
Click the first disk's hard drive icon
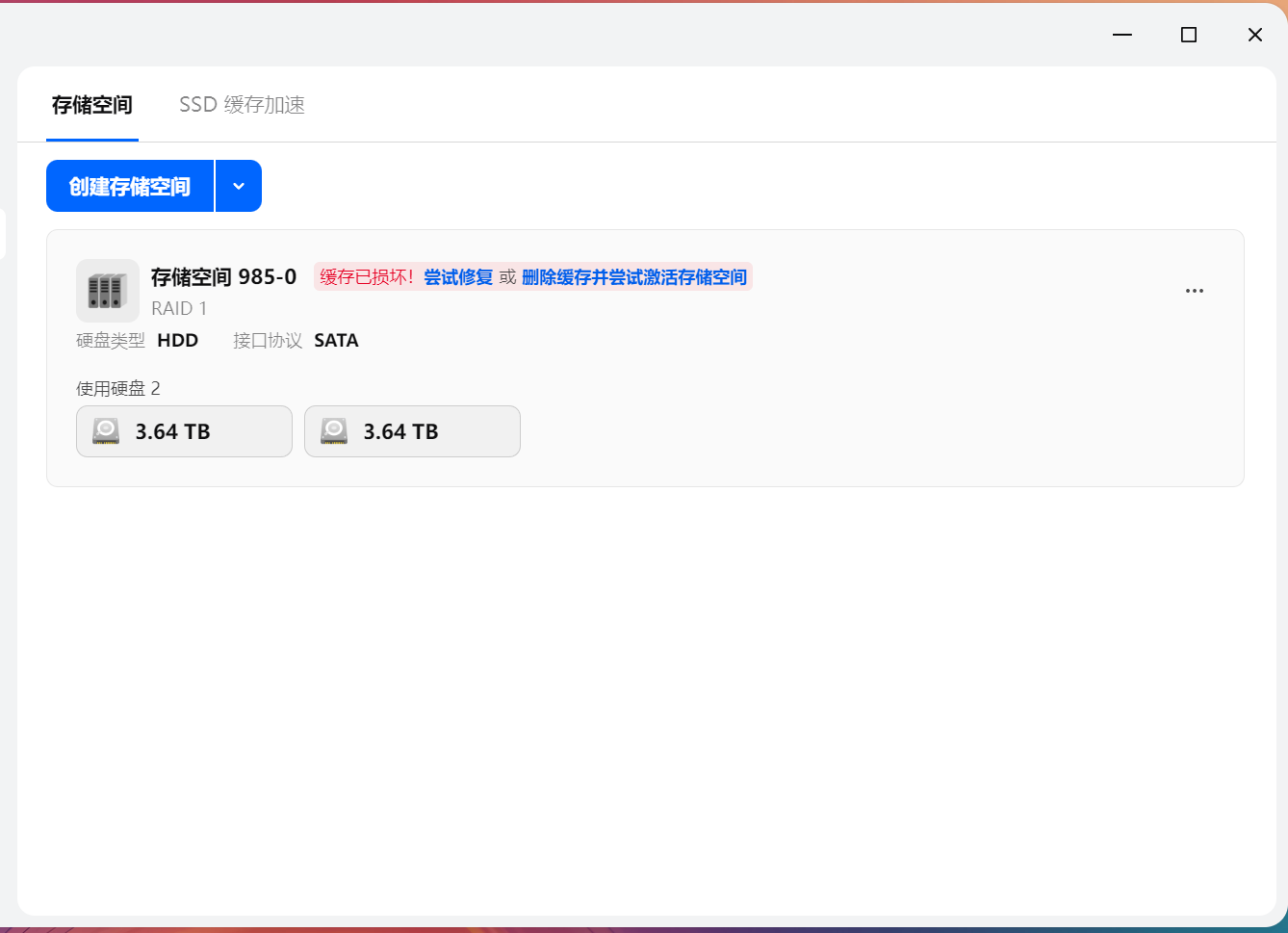pyautogui.click(x=106, y=431)
